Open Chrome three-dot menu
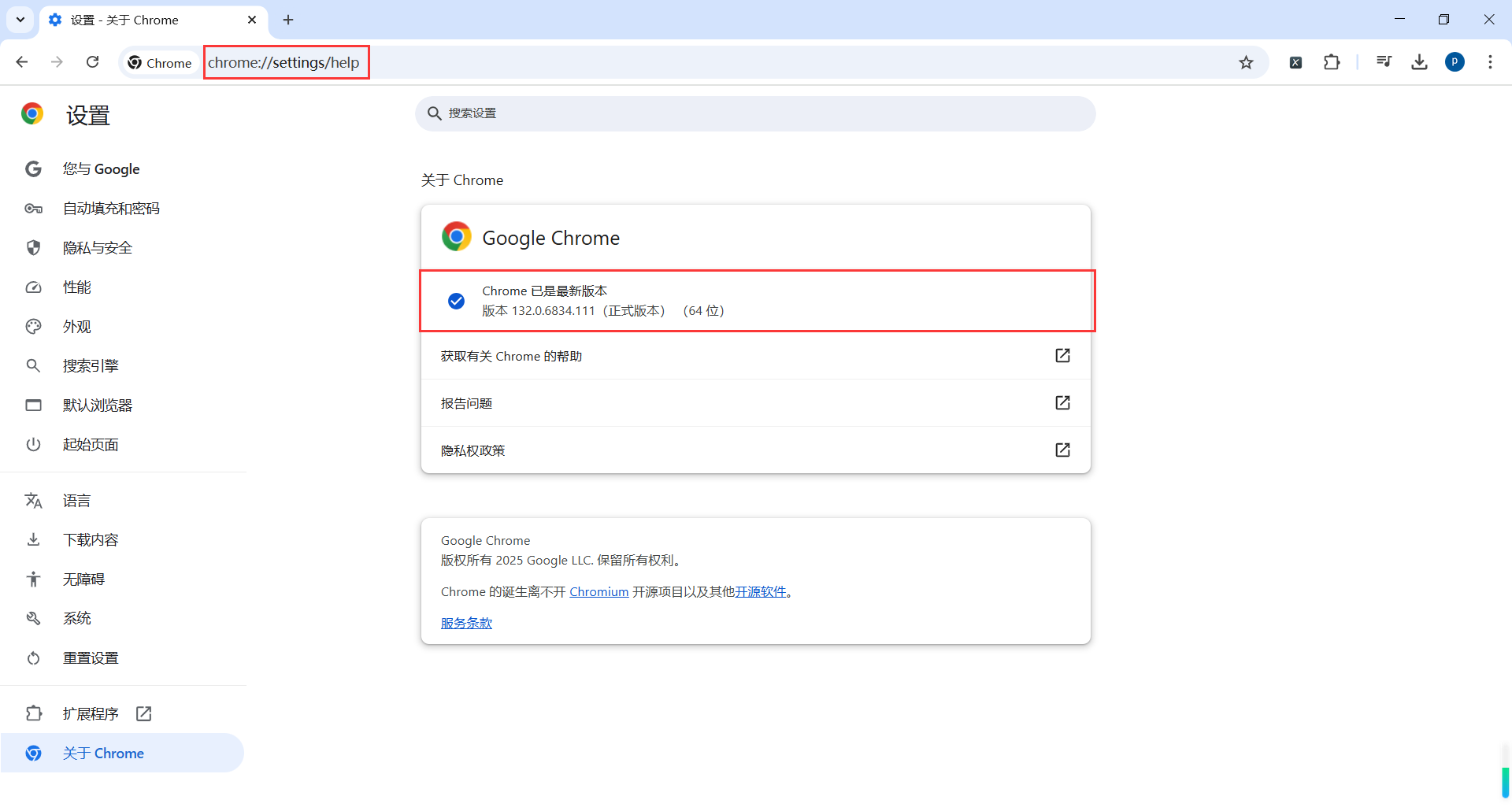The image size is (1512, 811). (1490, 62)
